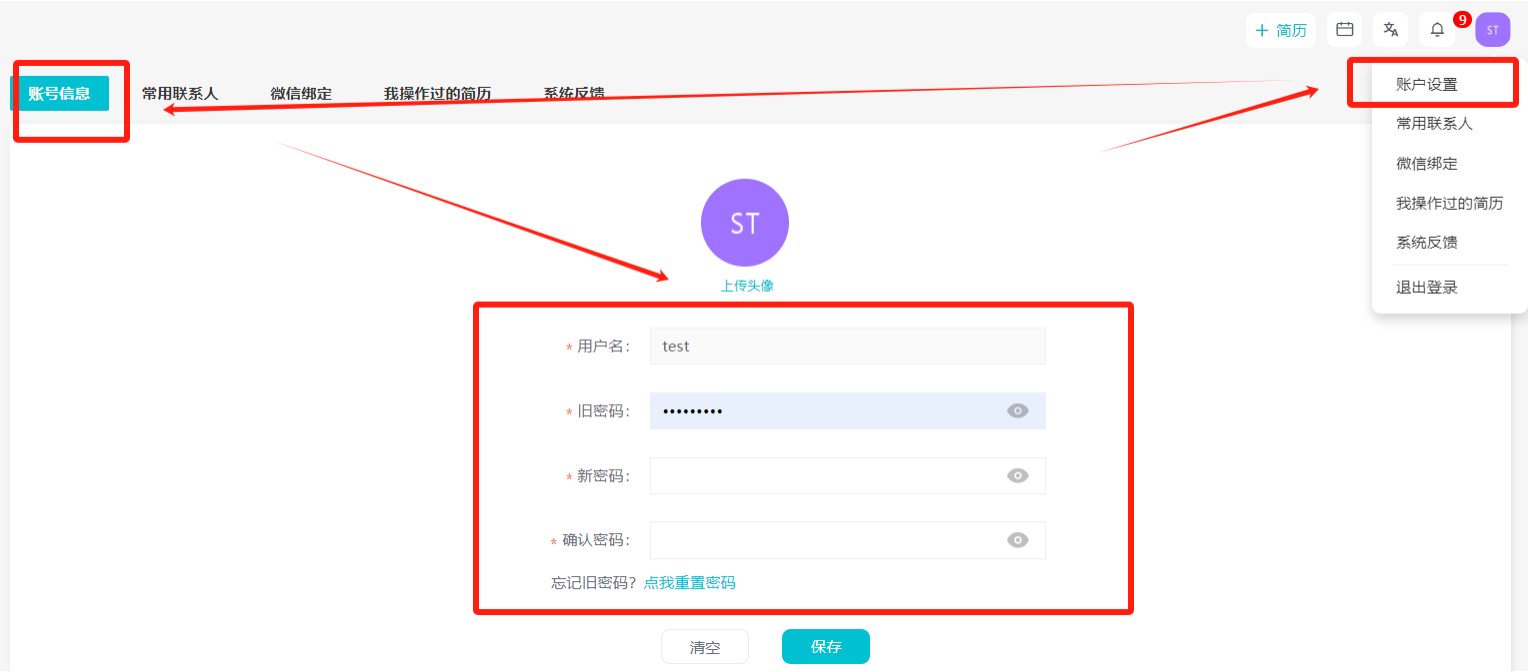The width and height of the screenshot is (1528, 672).
Task: Go to the 系统反馈 tab
Action: click(574, 94)
